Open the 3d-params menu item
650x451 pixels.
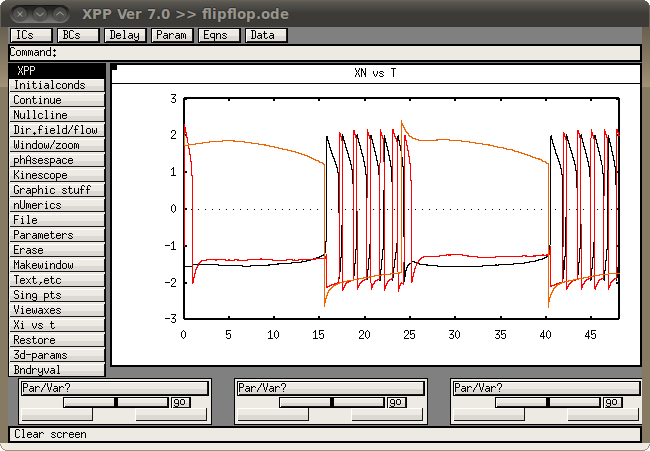57,355
